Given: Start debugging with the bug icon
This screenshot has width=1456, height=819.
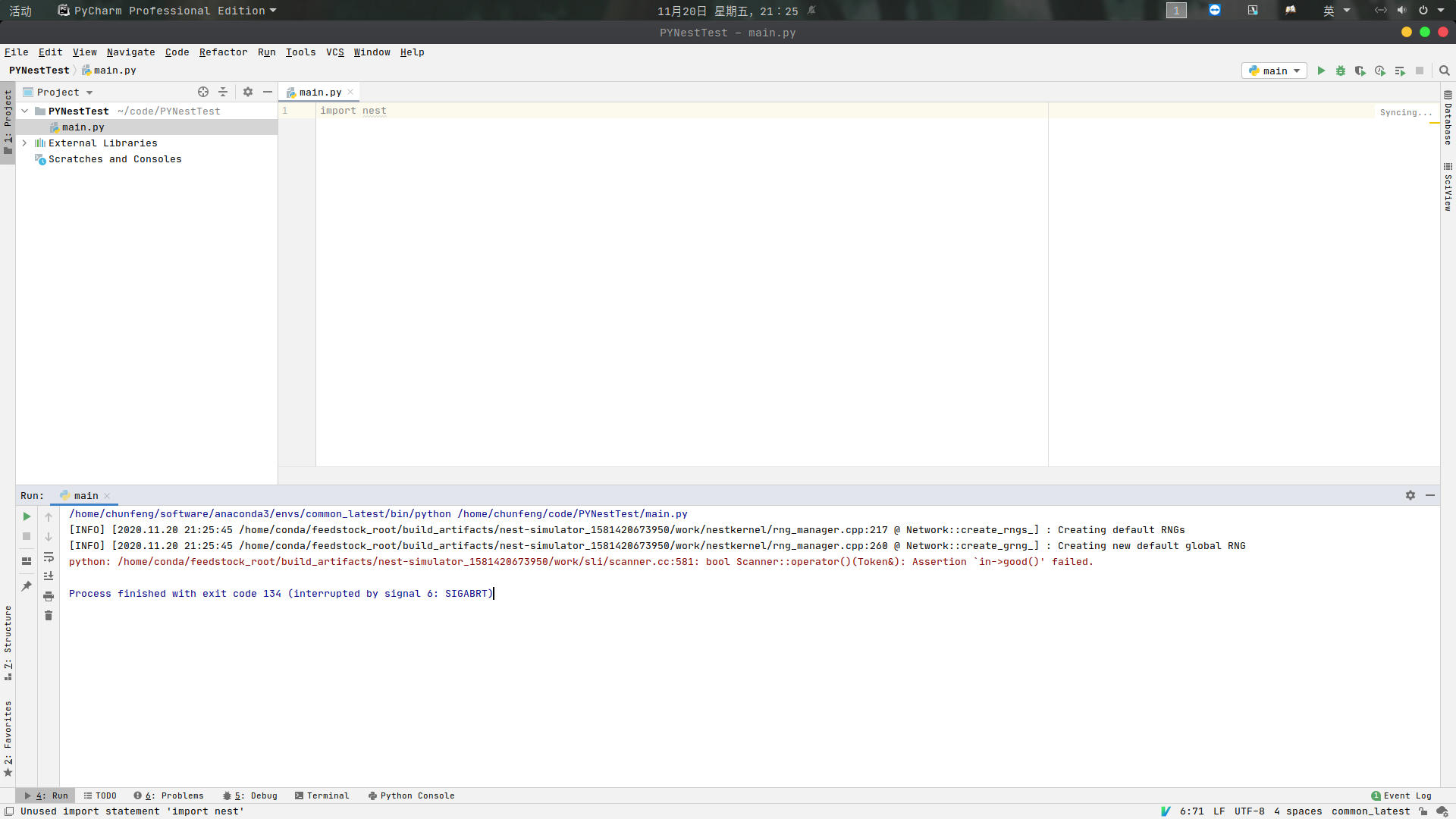Looking at the screenshot, I should (1341, 70).
